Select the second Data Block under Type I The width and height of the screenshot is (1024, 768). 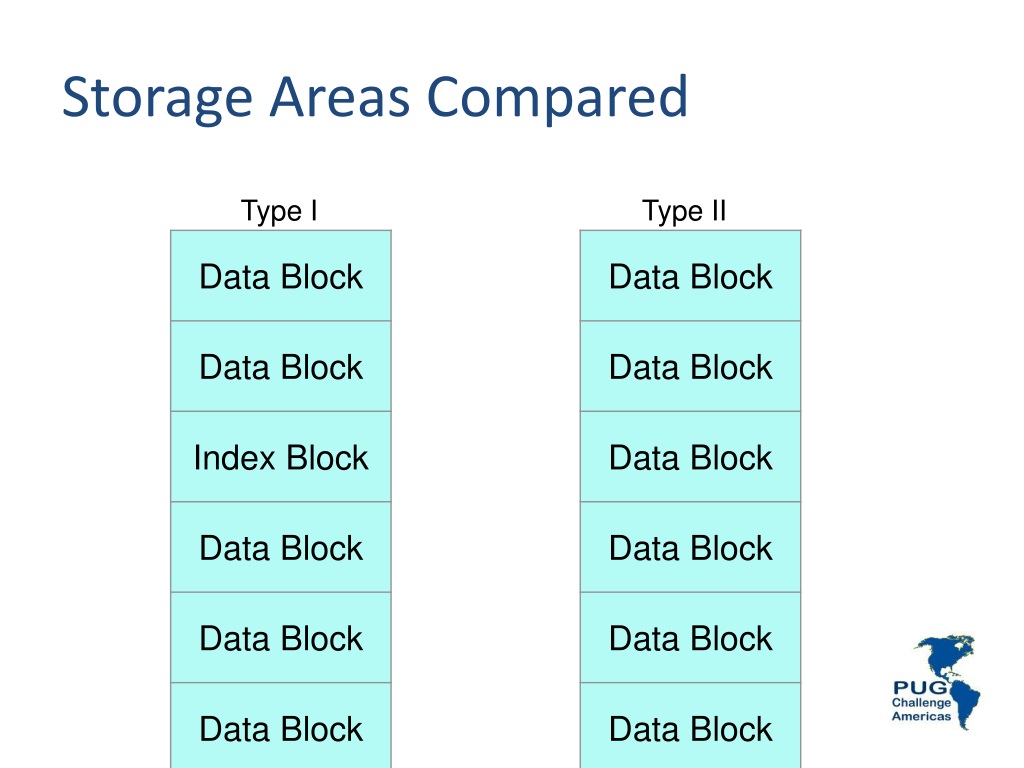(x=281, y=366)
